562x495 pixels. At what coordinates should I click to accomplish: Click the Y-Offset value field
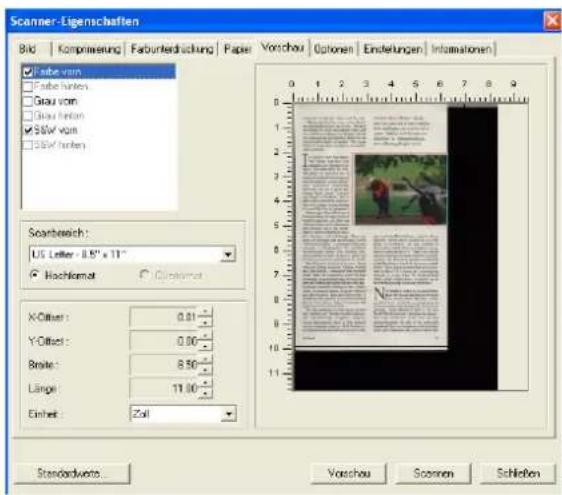coord(164,341)
